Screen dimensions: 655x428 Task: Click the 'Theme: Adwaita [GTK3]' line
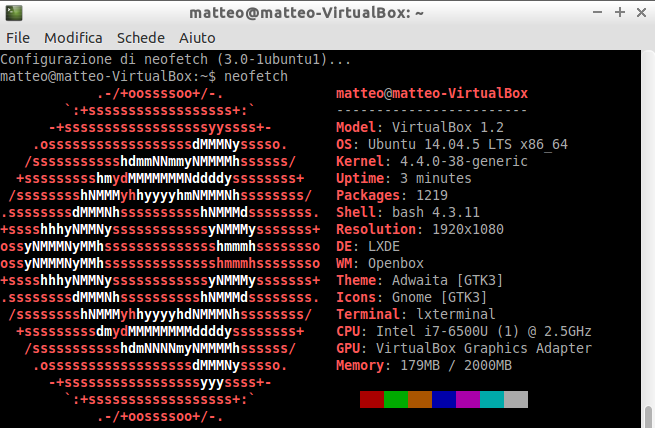click(x=419, y=280)
